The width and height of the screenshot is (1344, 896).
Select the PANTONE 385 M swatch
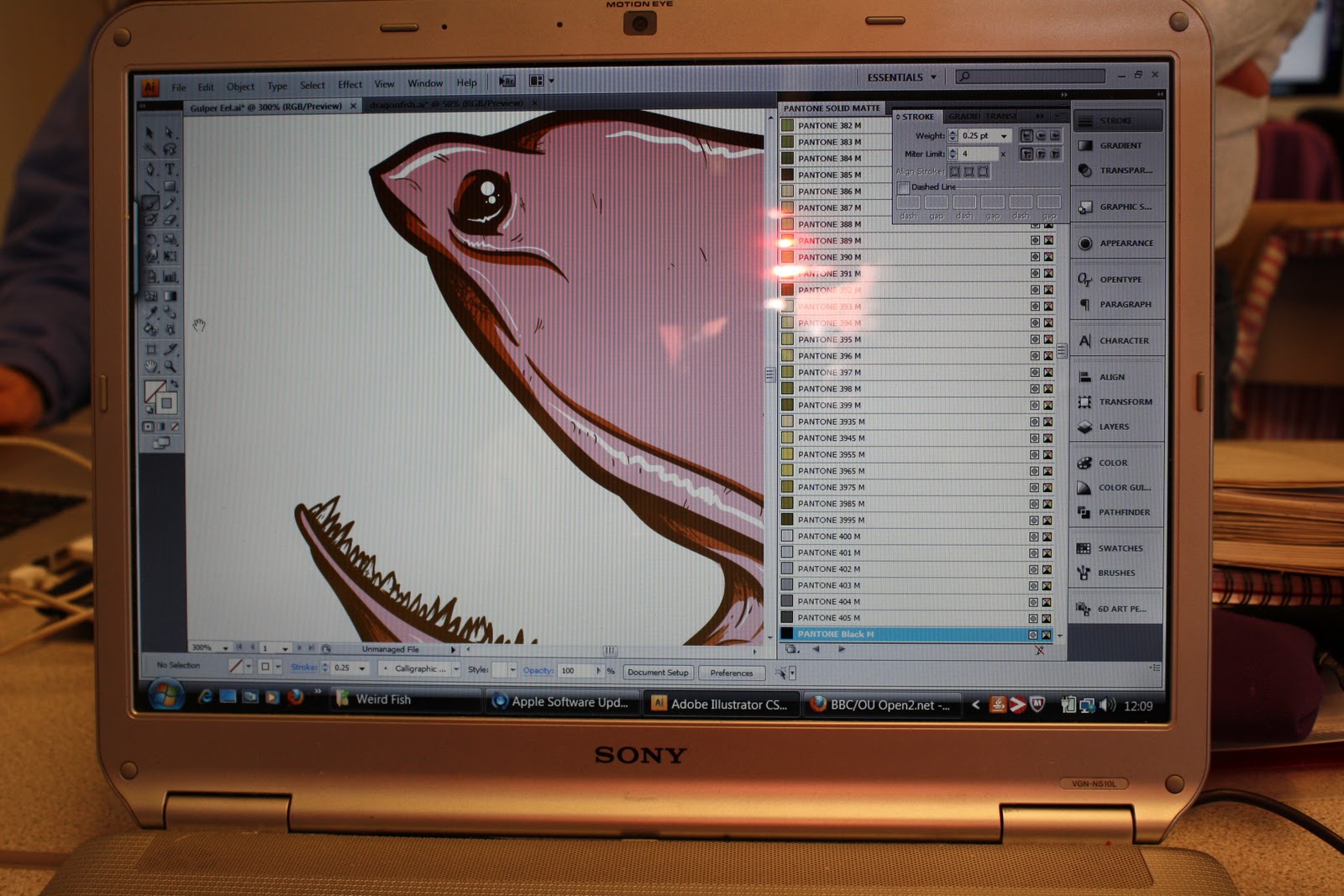coord(835,175)
